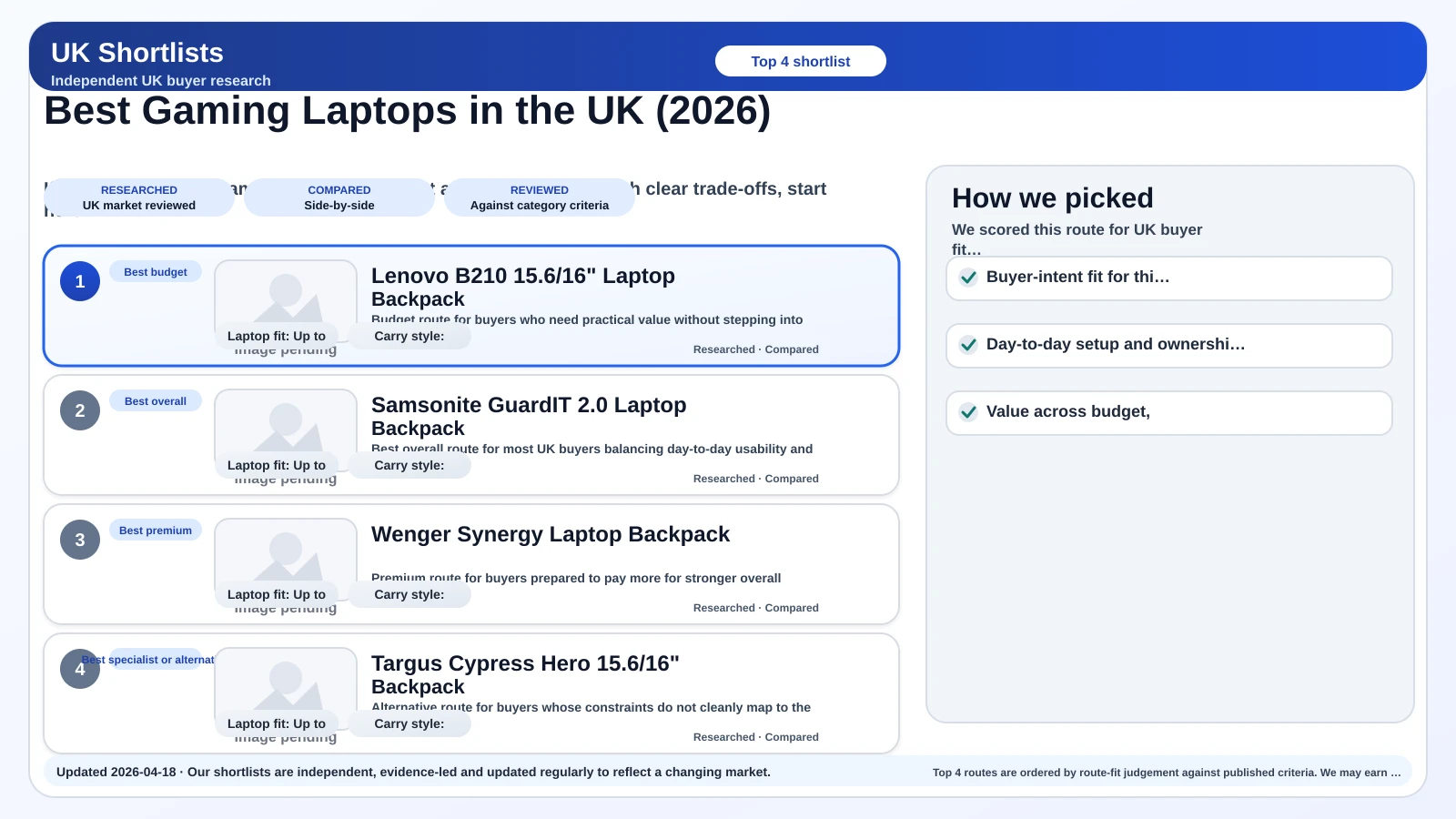The height and width of the screenshot is (819, 1456).
Task: Click Lenovo description starting Budget route for buyers
Action: tap(587, 319)
